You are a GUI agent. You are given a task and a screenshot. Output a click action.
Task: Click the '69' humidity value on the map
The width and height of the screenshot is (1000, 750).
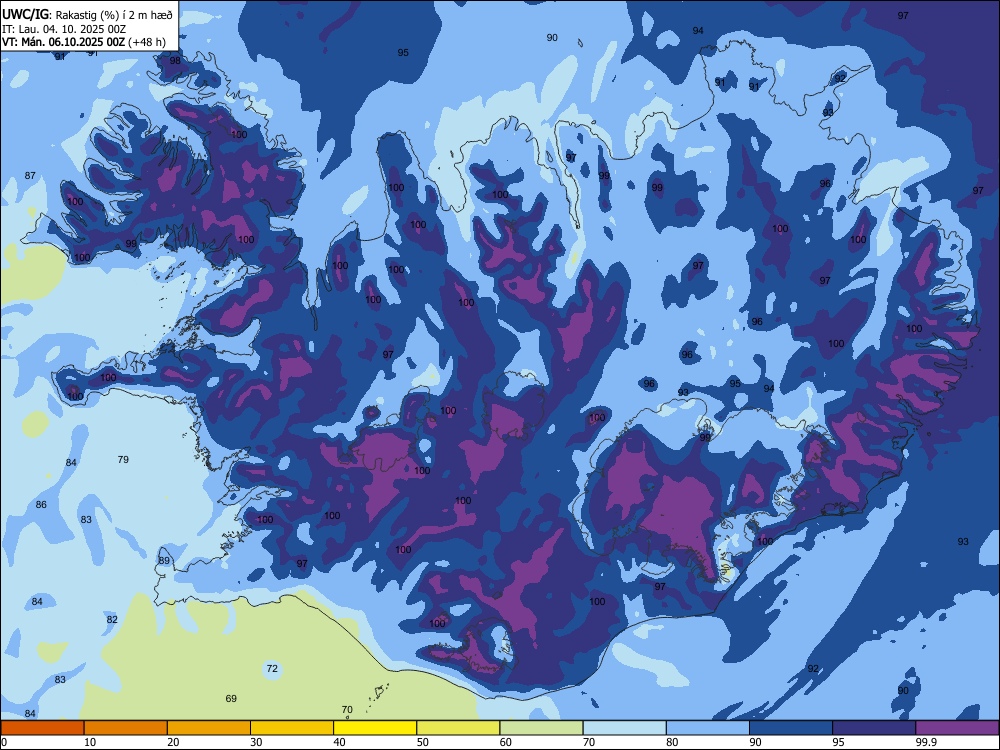pos(231,698)
